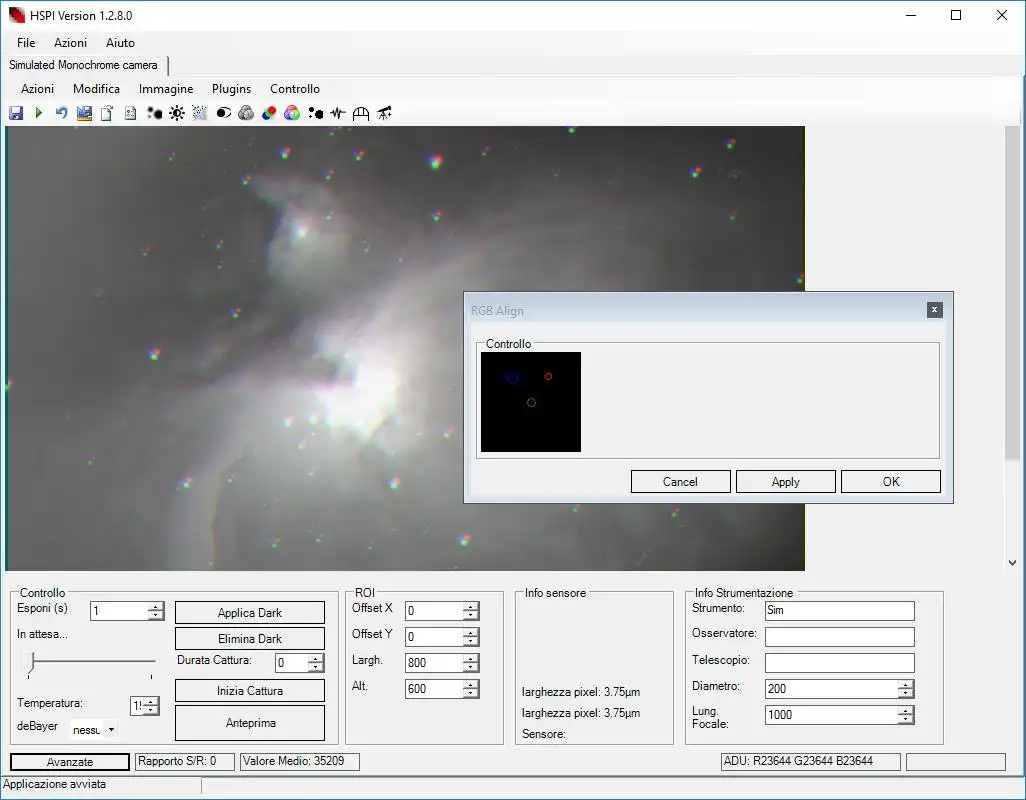The image size is (1026, 800).
Task: Click the Osservatore text field
Action: 839,637
